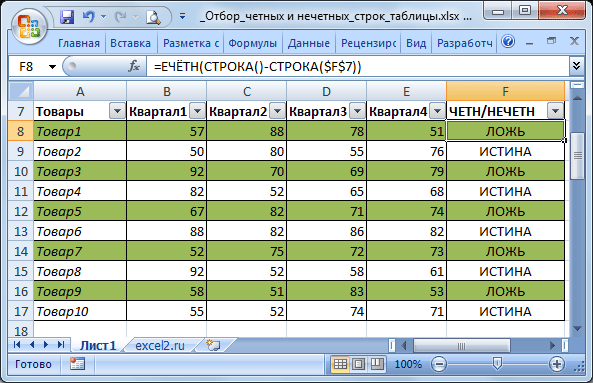Viewport: 593px width, 383px height.
Task: Switch to Page Break Preview
Action: tap(377, 364)
